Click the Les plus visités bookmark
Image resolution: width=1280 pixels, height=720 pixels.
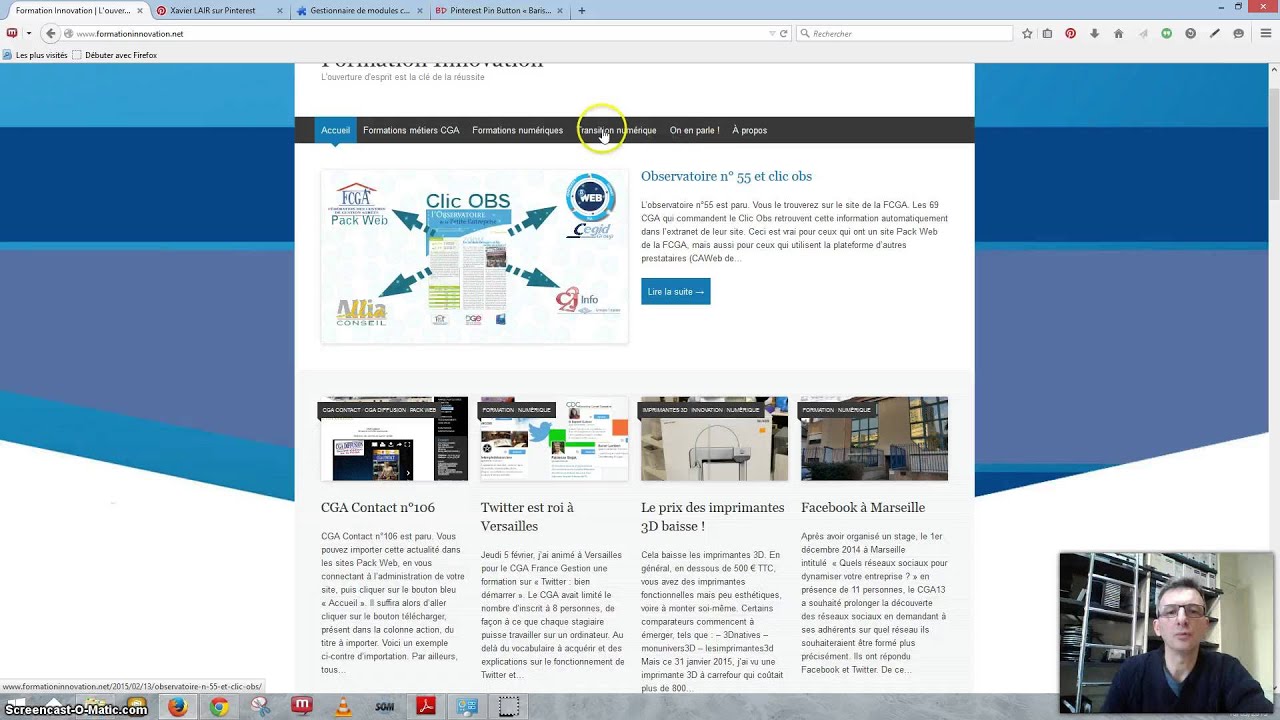36,55
